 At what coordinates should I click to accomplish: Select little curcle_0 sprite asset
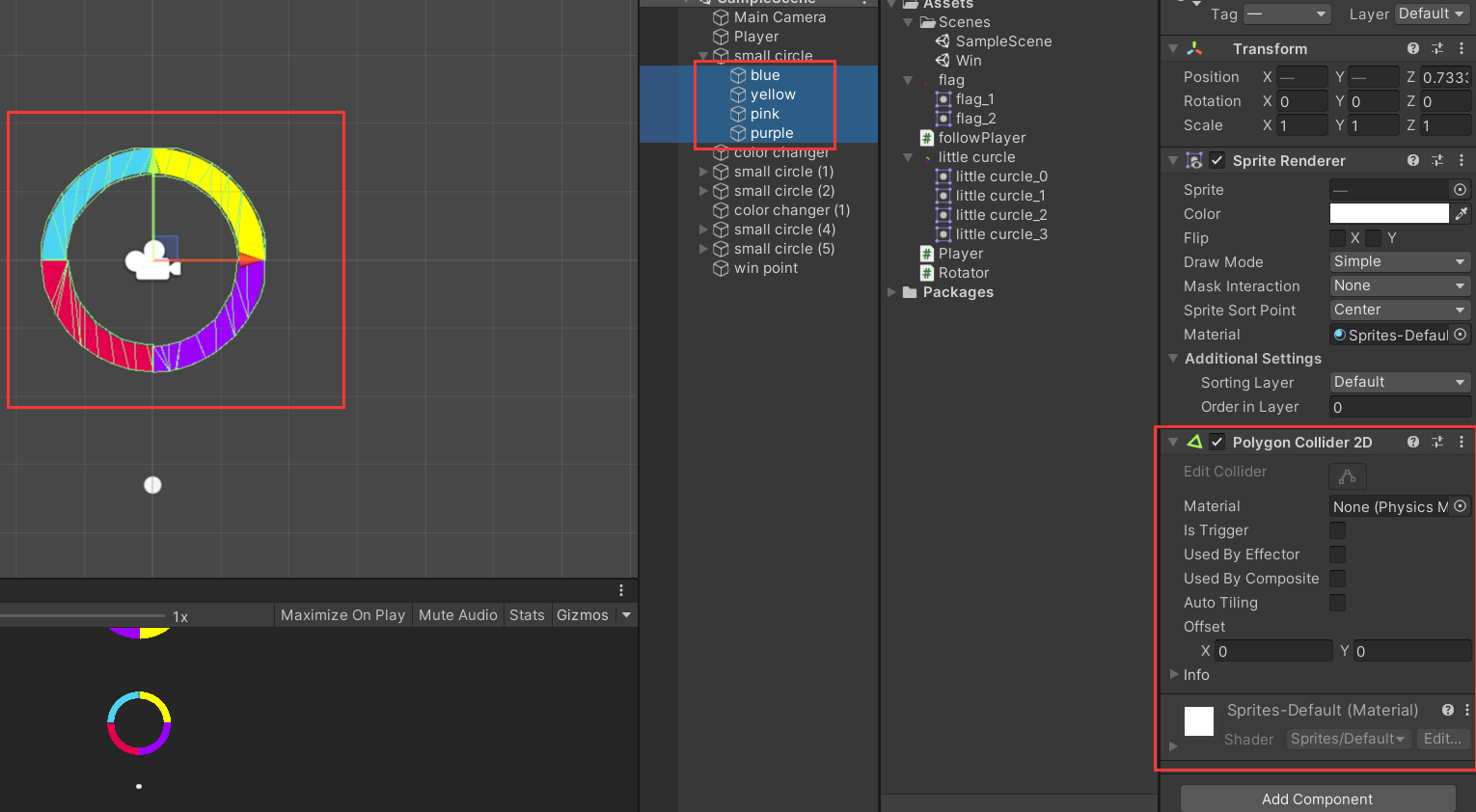point(1001,176)
